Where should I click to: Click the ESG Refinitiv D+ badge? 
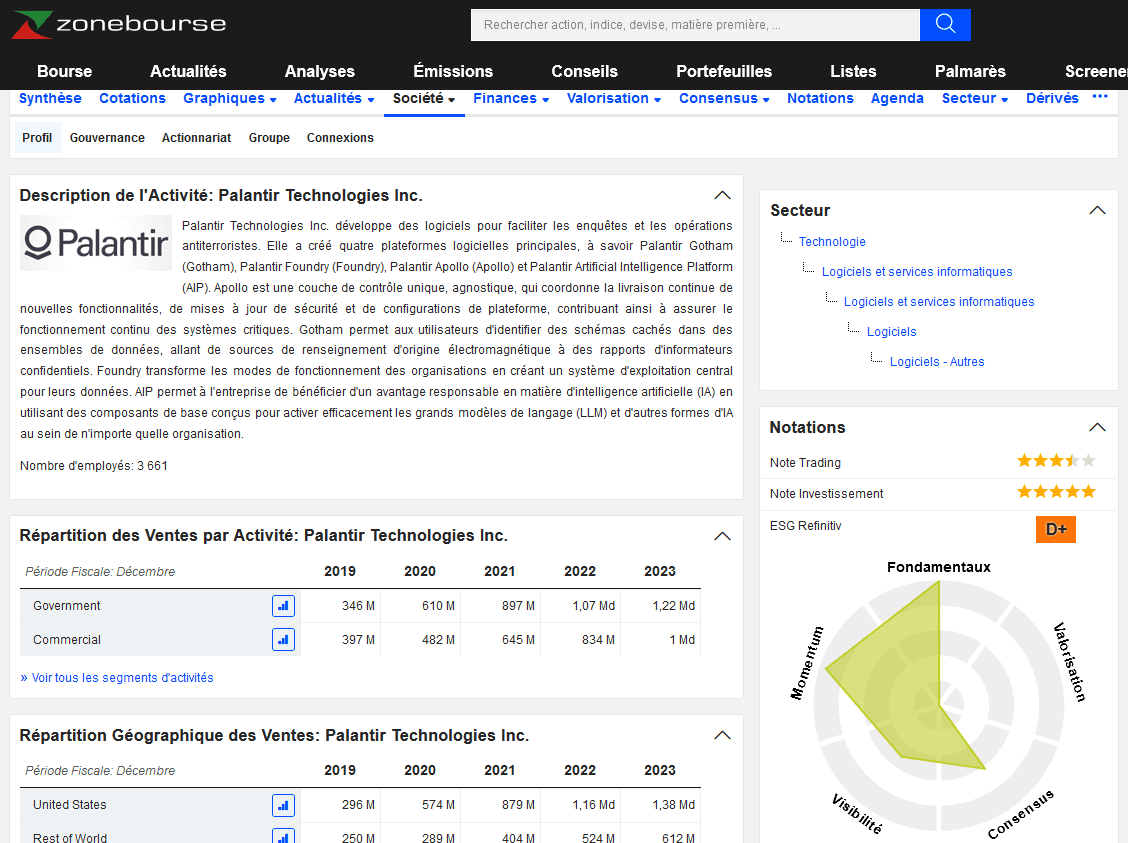(x=1055, y=529)
